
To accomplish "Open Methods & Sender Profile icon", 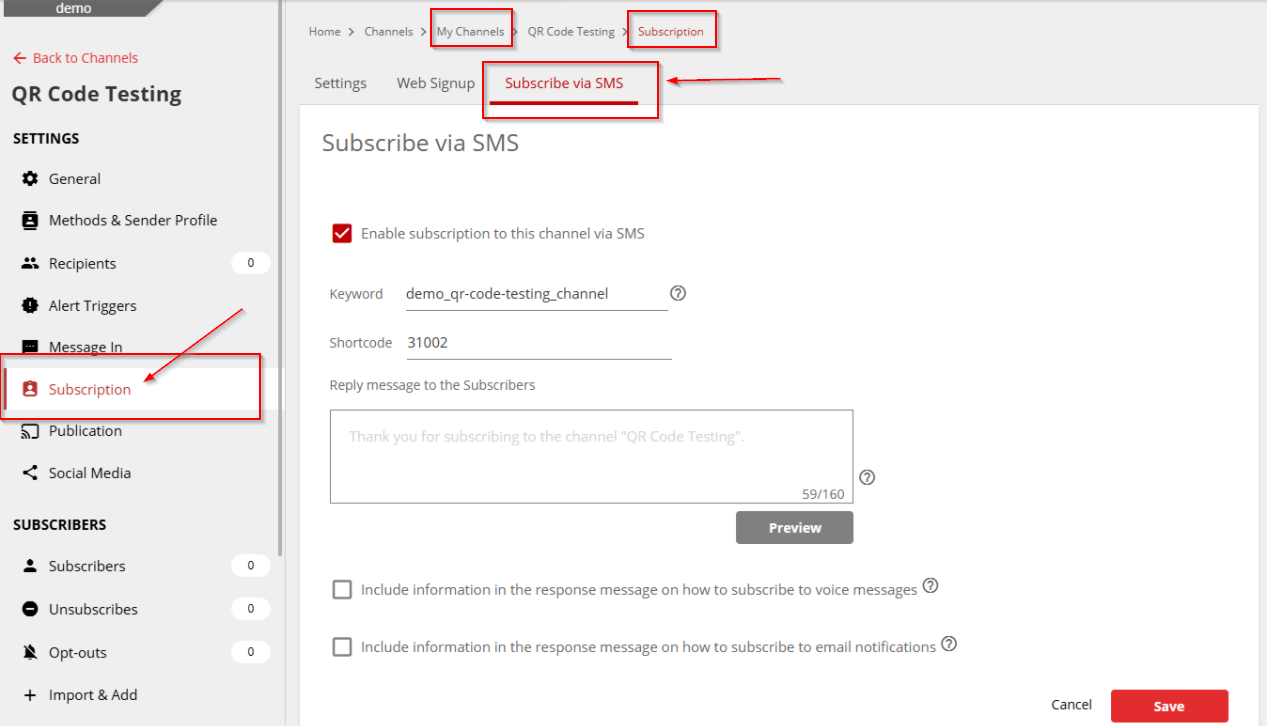I will (30, 220).
